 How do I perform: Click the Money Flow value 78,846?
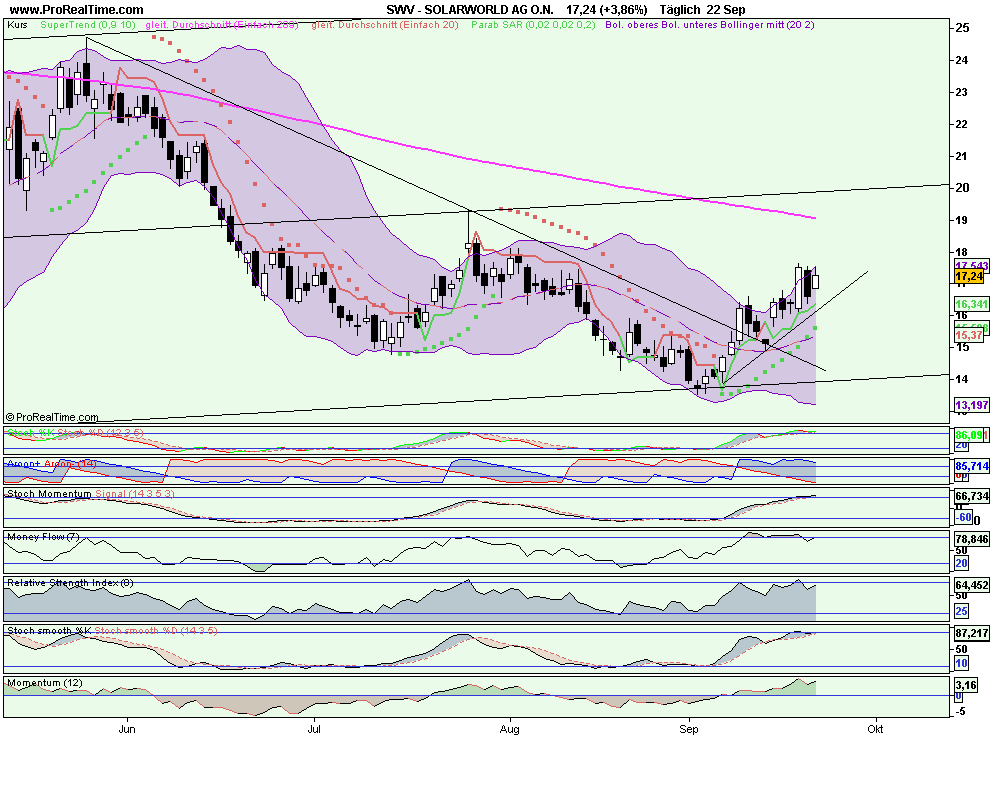coord(971,539)
